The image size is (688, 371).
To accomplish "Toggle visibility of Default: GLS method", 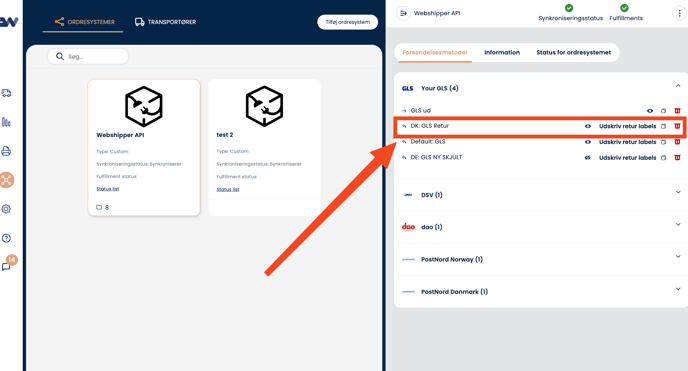I will (588, 142).
